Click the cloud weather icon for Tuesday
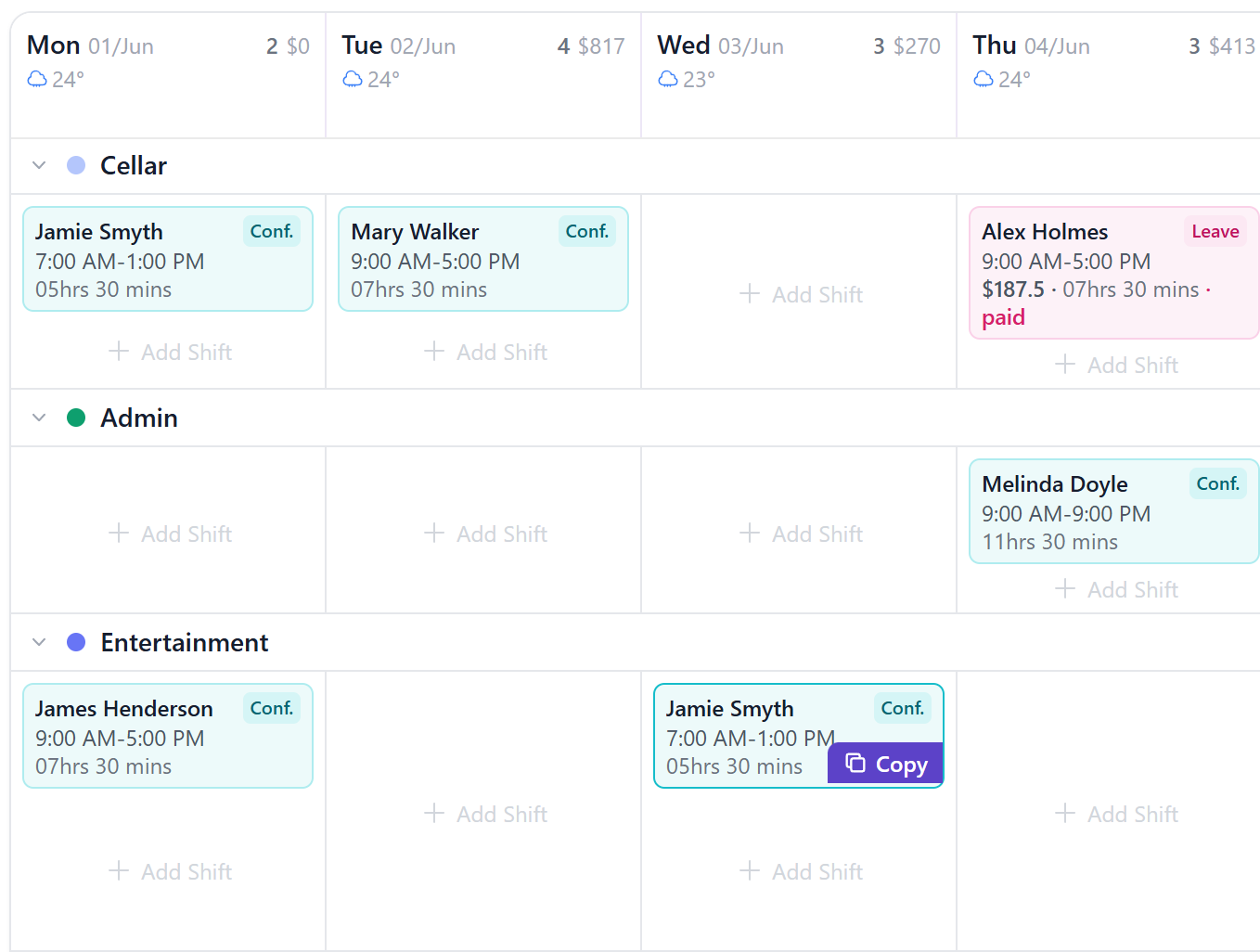Viewport: 1260px width, 952px height. [353, 79]
